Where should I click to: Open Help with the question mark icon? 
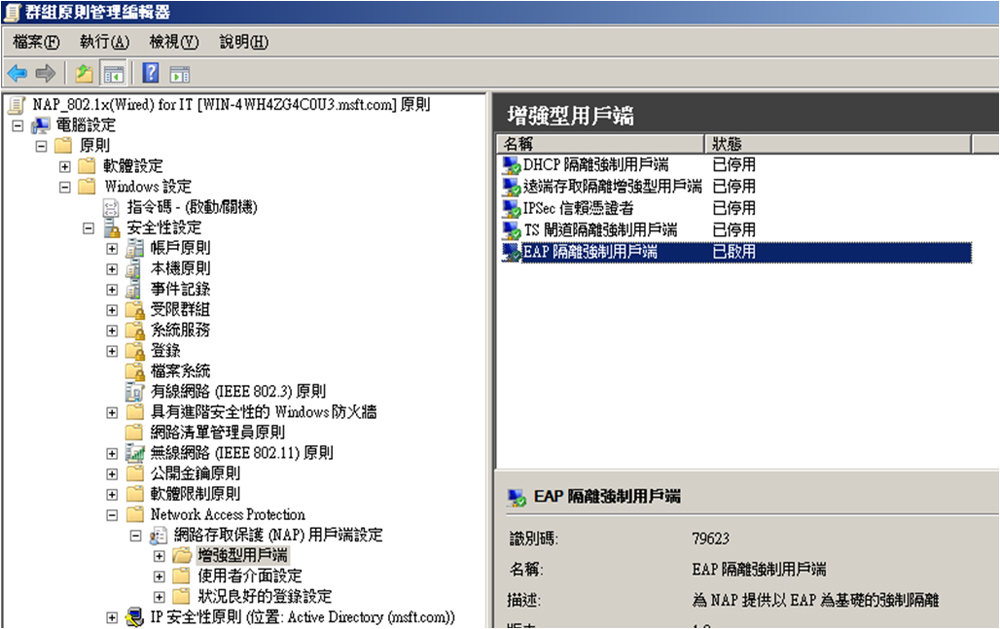pos(151,73)
